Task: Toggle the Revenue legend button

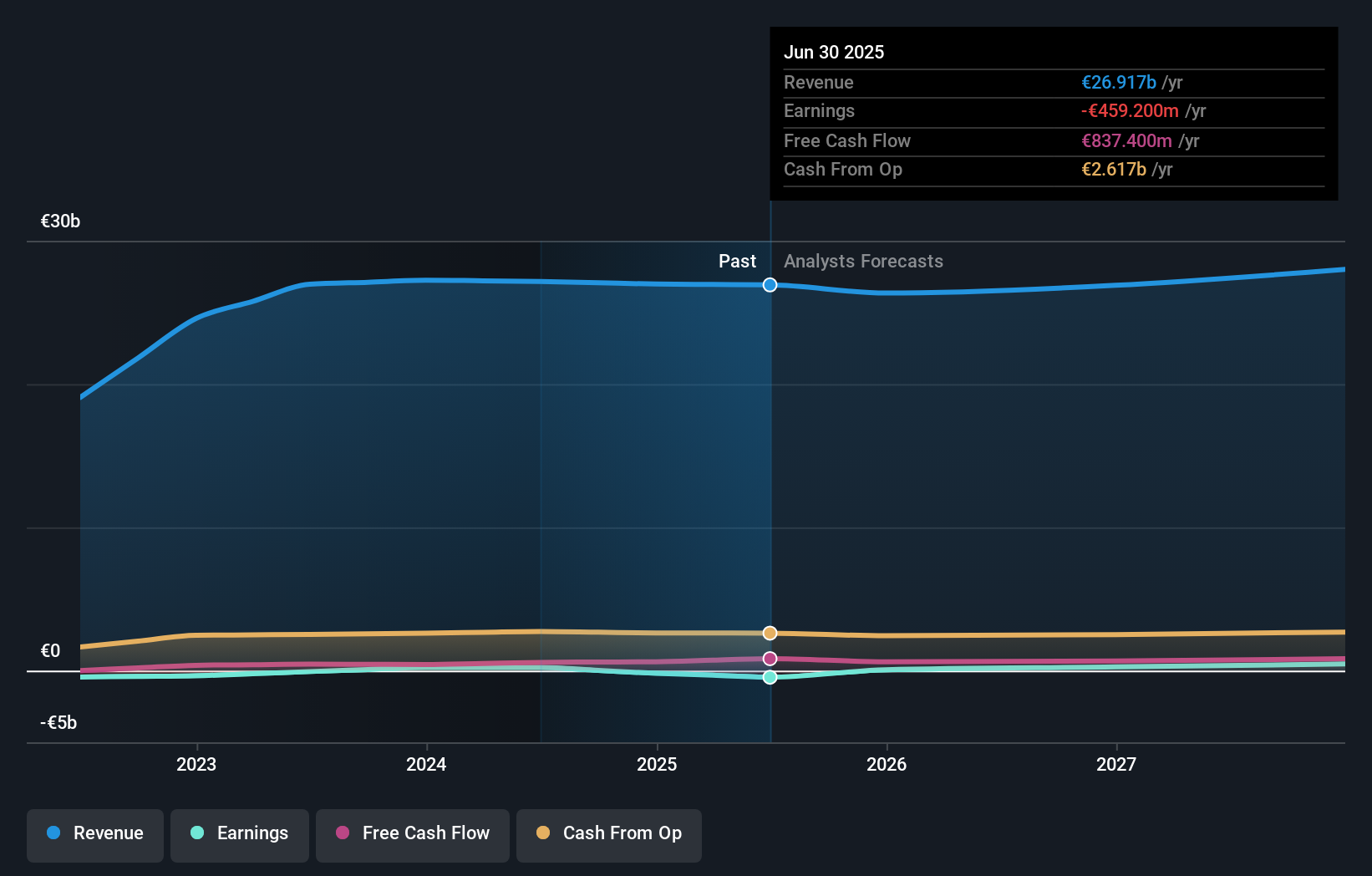Action: [x=95, y=835]
